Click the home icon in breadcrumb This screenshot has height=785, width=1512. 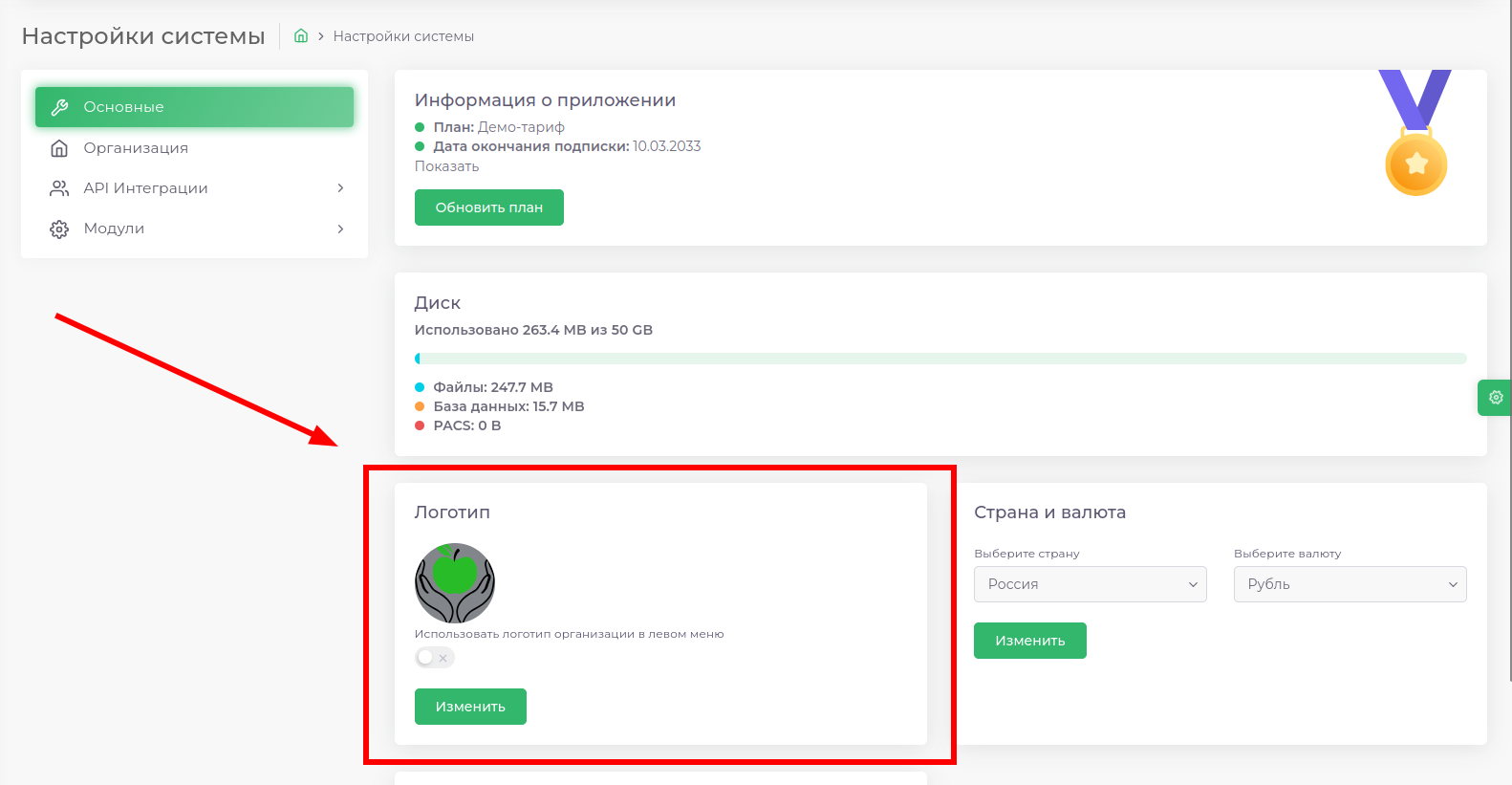click(x=301, y=36)
